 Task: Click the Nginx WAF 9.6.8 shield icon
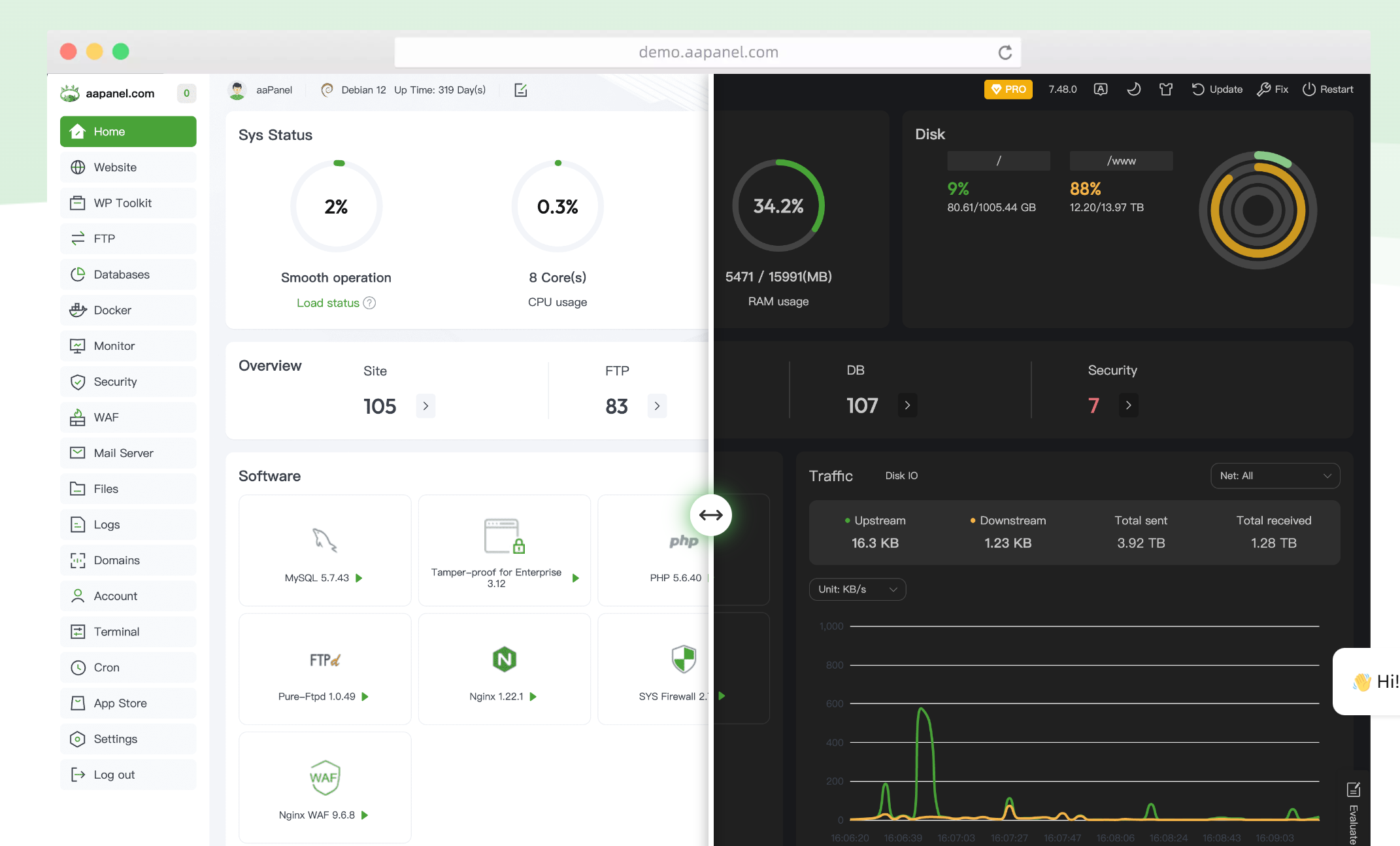pyautogui.click(x=324, y=777)
